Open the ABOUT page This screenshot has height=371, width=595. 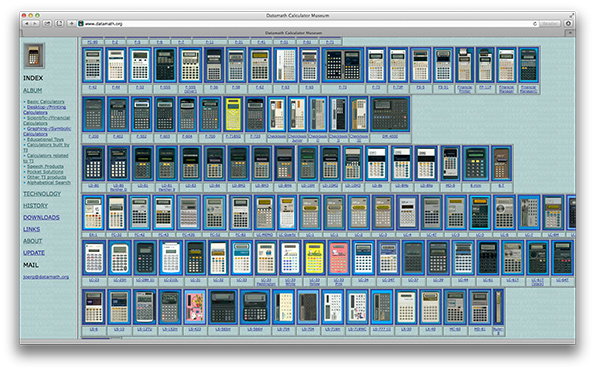point(33,241)
